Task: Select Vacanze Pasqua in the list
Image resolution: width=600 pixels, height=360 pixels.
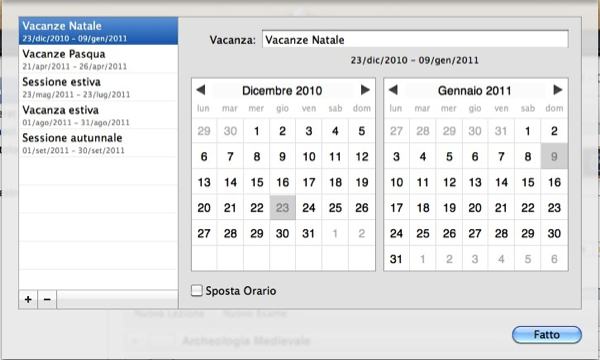Action: pyautogui.click(x=98, y=59)
